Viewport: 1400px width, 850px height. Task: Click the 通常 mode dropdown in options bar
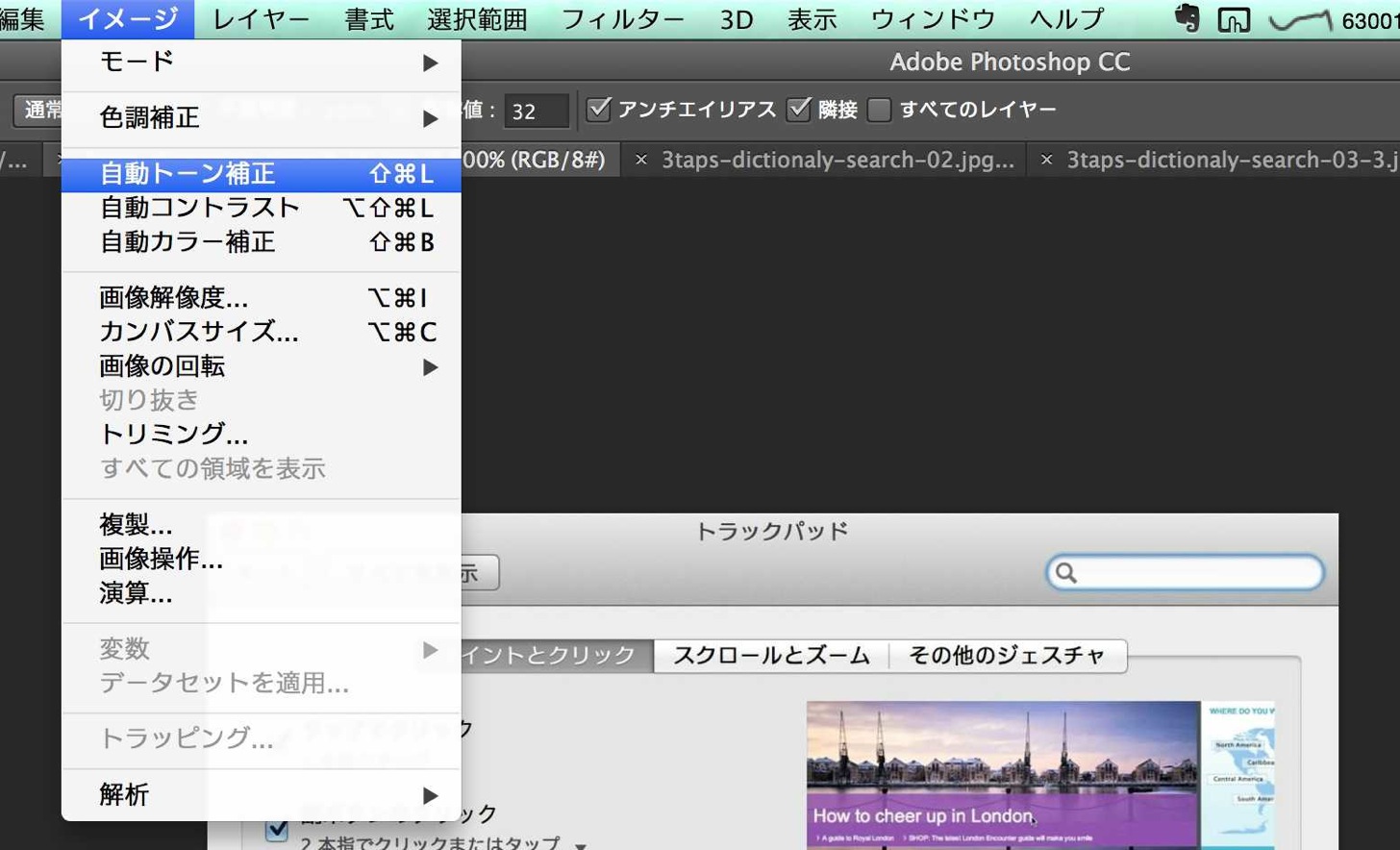(38, 110)
